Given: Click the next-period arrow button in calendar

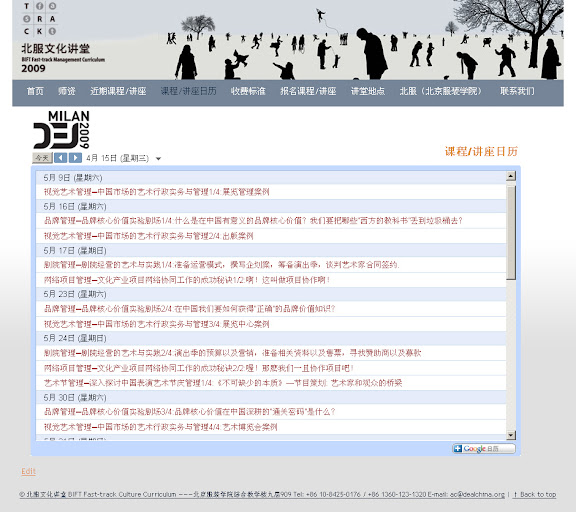Looking at the screenshot, I should click(x=75, y=158).
